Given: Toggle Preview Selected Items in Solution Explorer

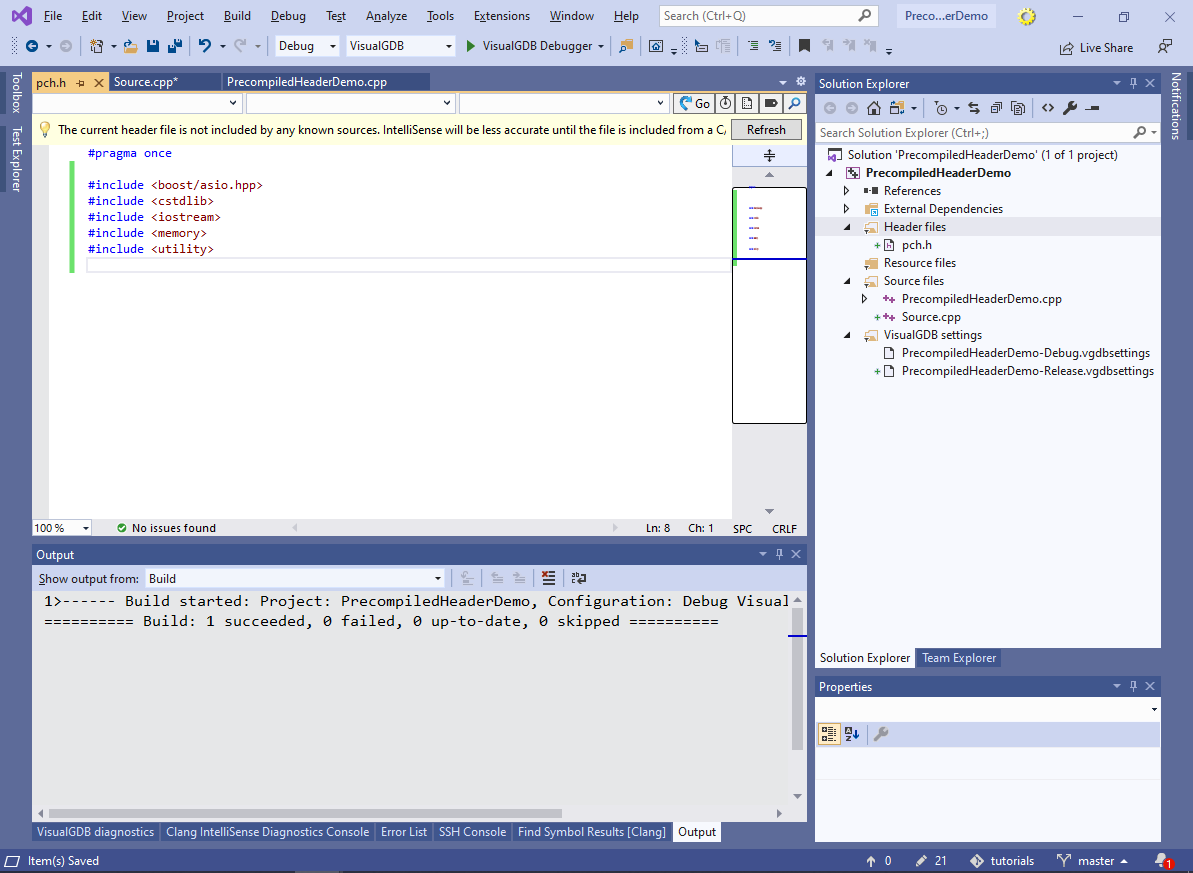Looking at the screenshot, I should pos(1093,108).
